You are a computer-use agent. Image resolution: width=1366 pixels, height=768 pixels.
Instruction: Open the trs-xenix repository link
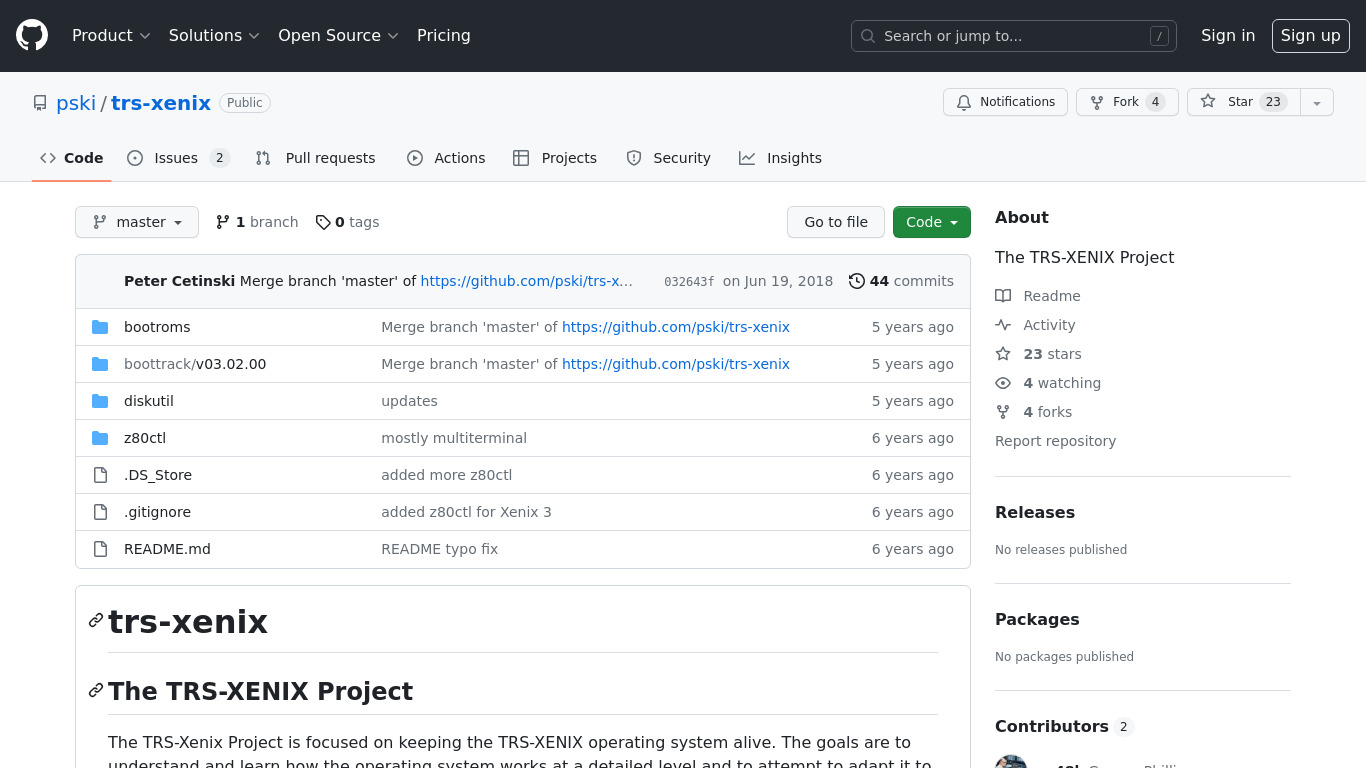pyautogui.click(x=161, y=103)
